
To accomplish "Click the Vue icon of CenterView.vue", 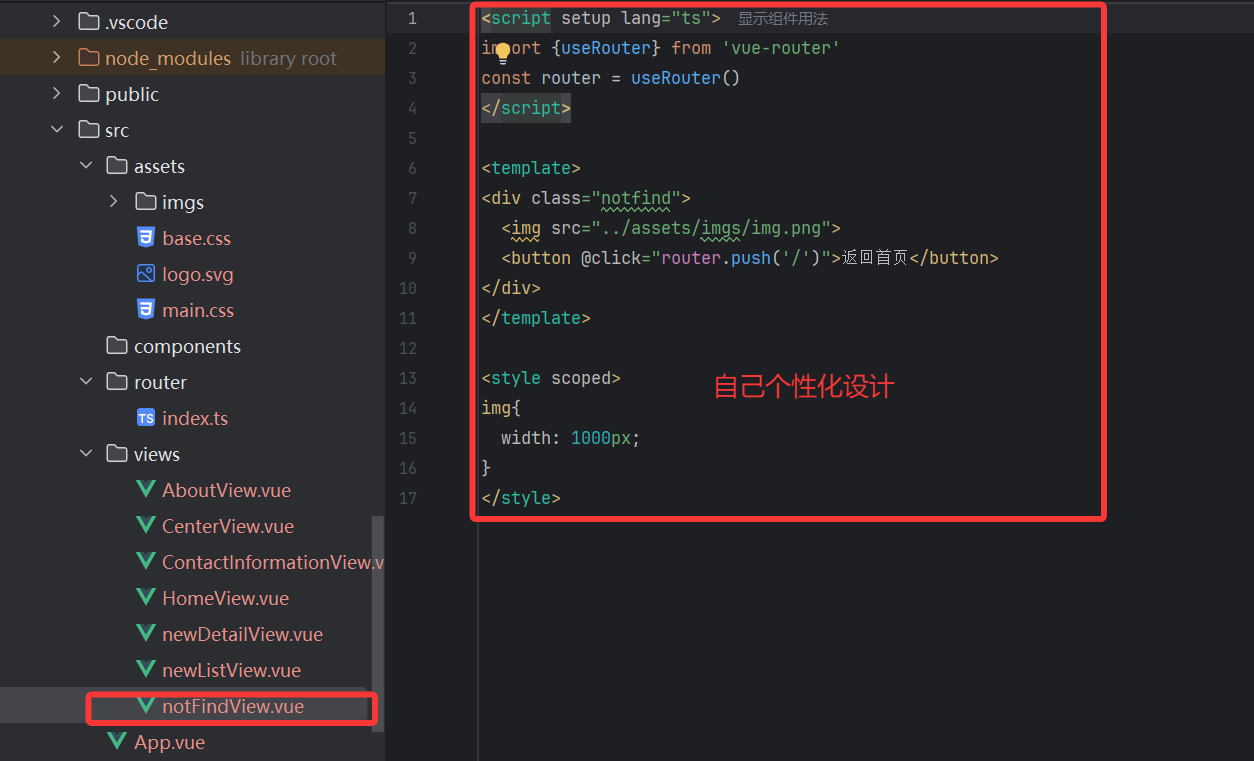I will click(146, 526).
